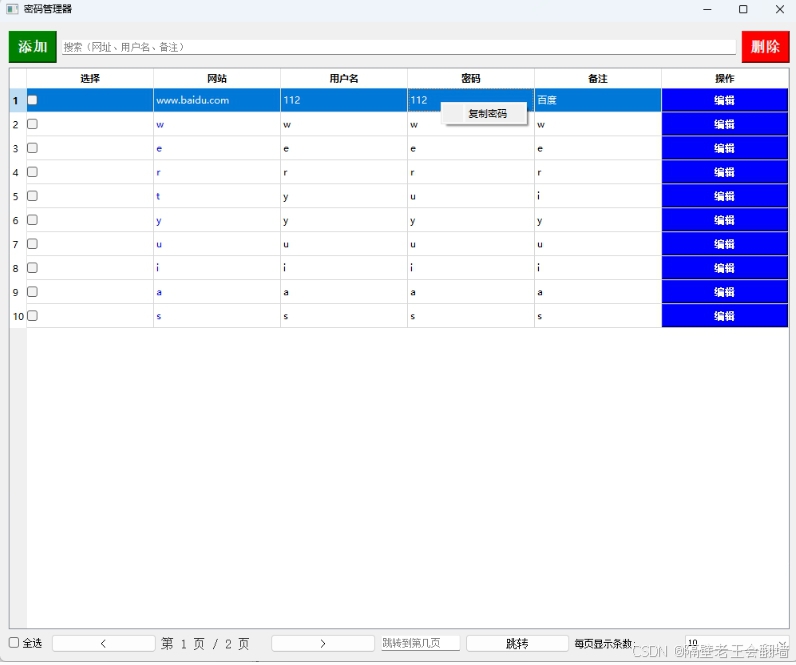Tick the checkbox in row 7
The image size is (796, 665).
pyautogui.click(x=32, y=244)
